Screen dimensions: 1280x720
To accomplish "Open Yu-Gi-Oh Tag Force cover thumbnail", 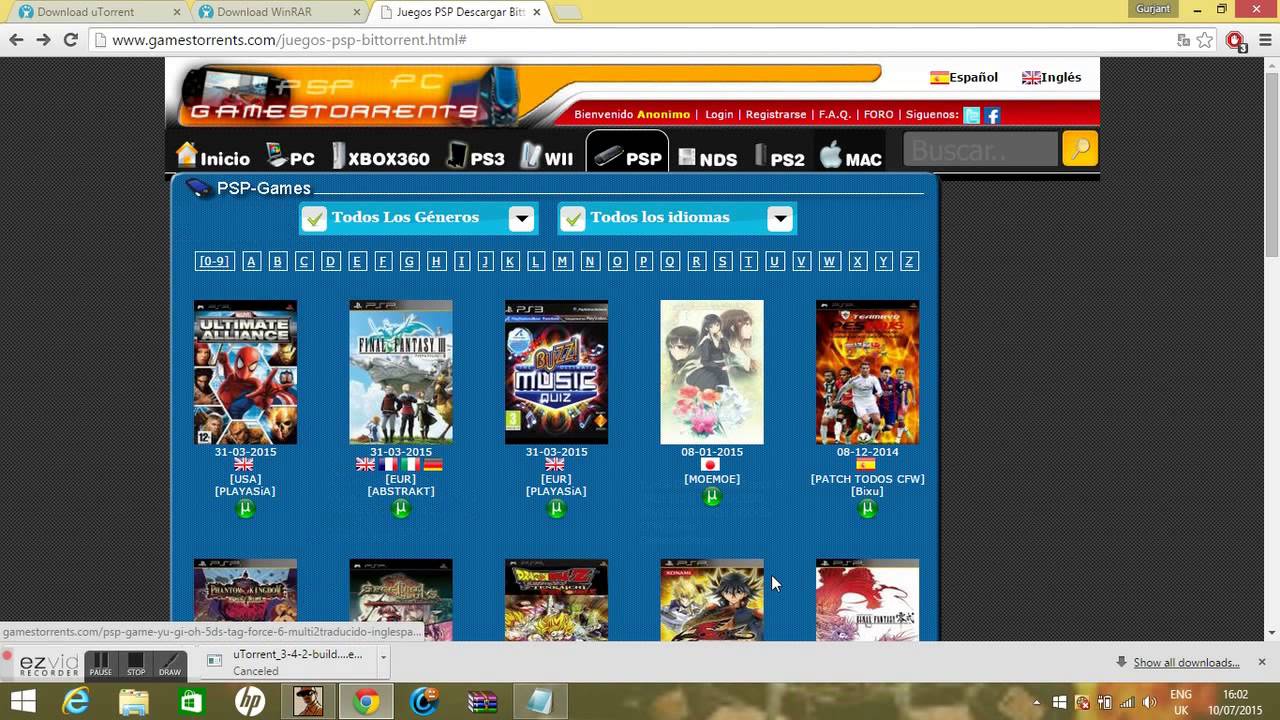I will pyautogui.click(x=712, y=600).
